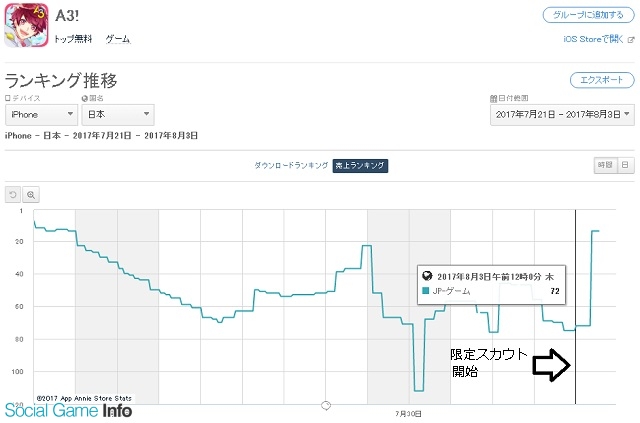Viewport: 640px width, 423px height.
Task: Open the 日本 country dropdown
Action: coord(118,115)
